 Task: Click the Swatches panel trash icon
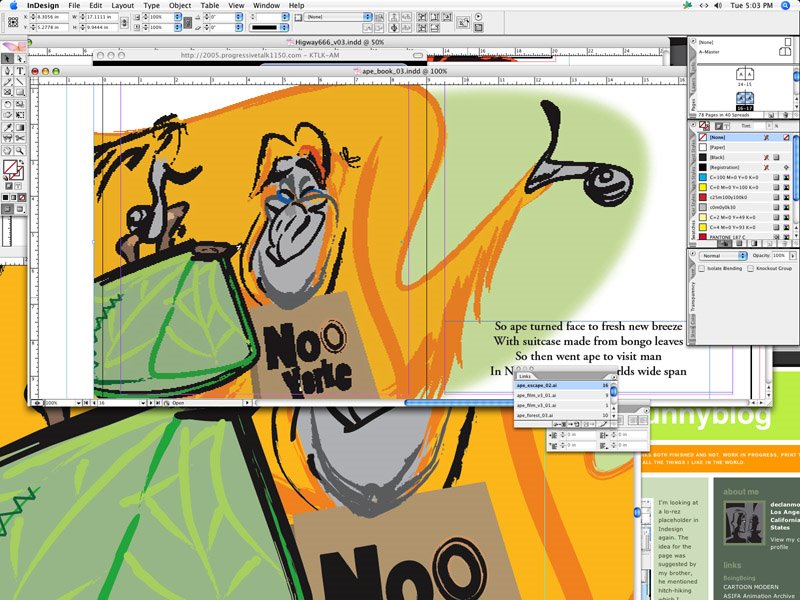click(786, 244)
